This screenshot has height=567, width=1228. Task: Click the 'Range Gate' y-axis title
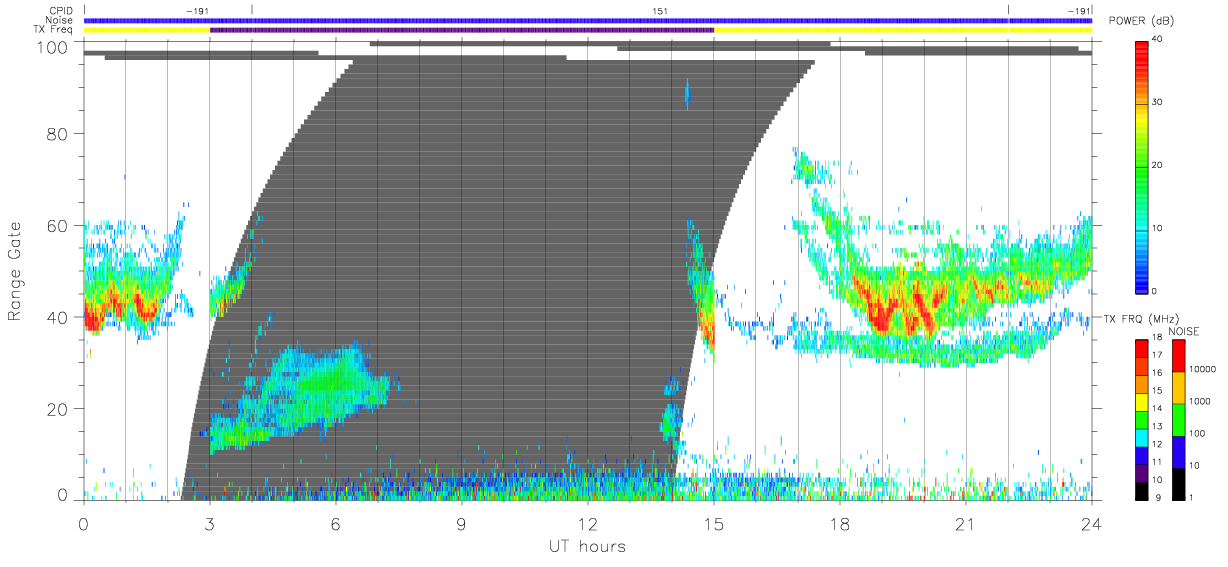point(15,273)
